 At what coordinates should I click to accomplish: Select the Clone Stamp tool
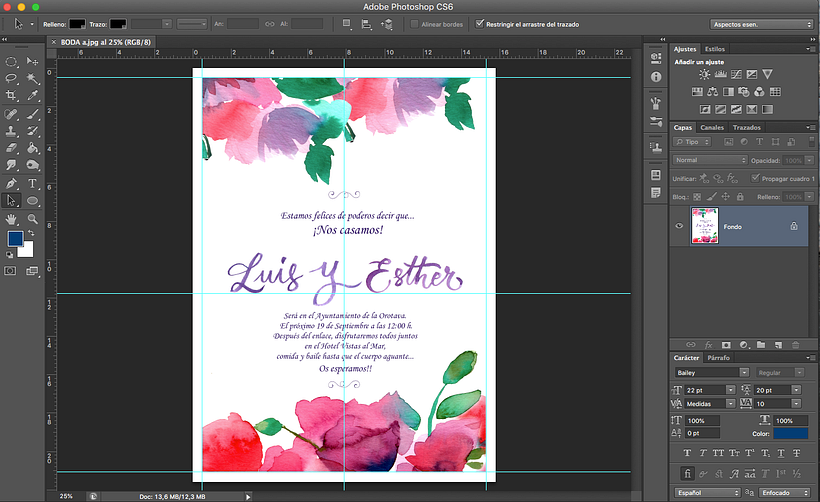[x=11, y=131]
